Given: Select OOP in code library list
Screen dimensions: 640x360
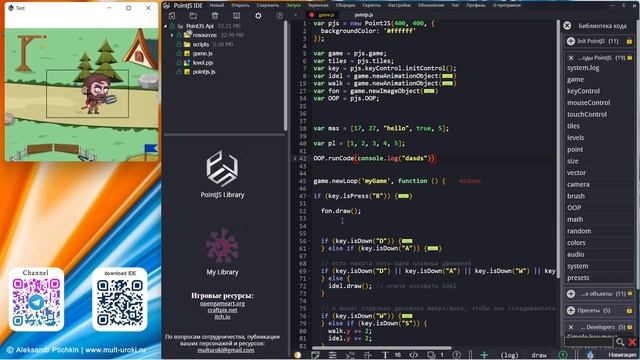Looking at the screenshot, I should (x=574, y=208).
